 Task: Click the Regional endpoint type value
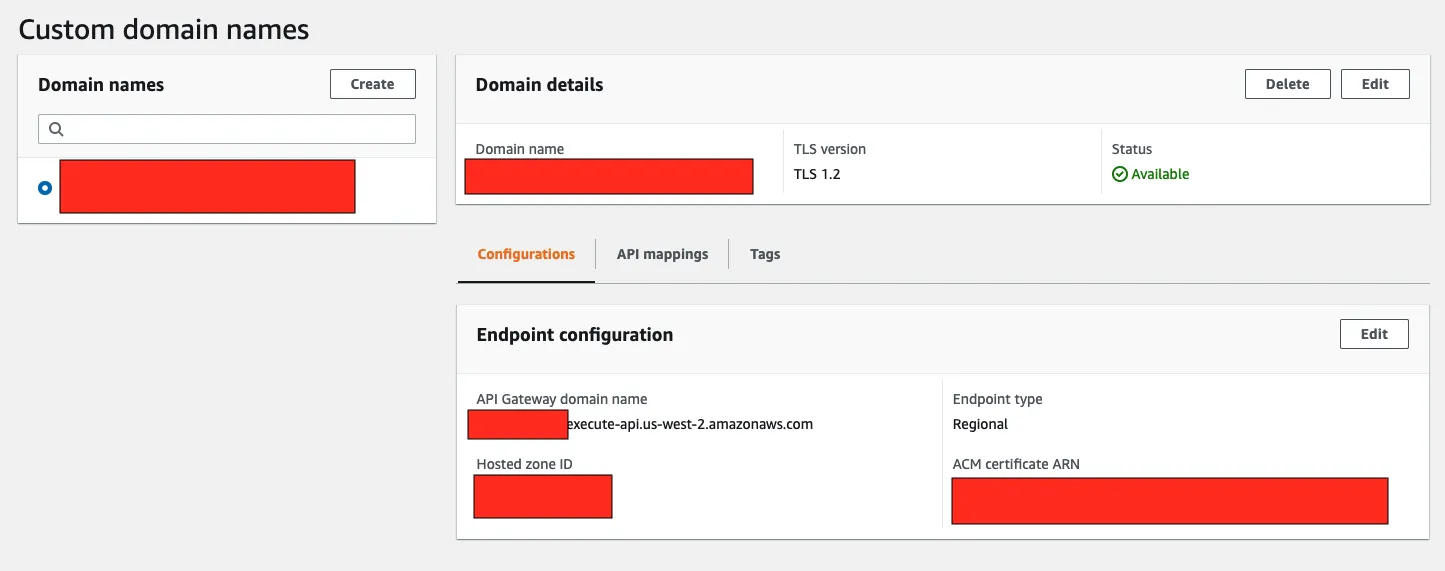(980, 424)
